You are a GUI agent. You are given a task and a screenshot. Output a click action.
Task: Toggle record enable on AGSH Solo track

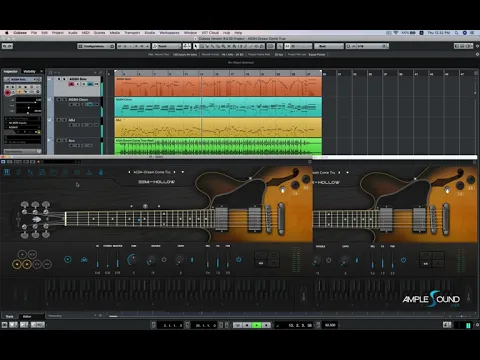point(71,84)
